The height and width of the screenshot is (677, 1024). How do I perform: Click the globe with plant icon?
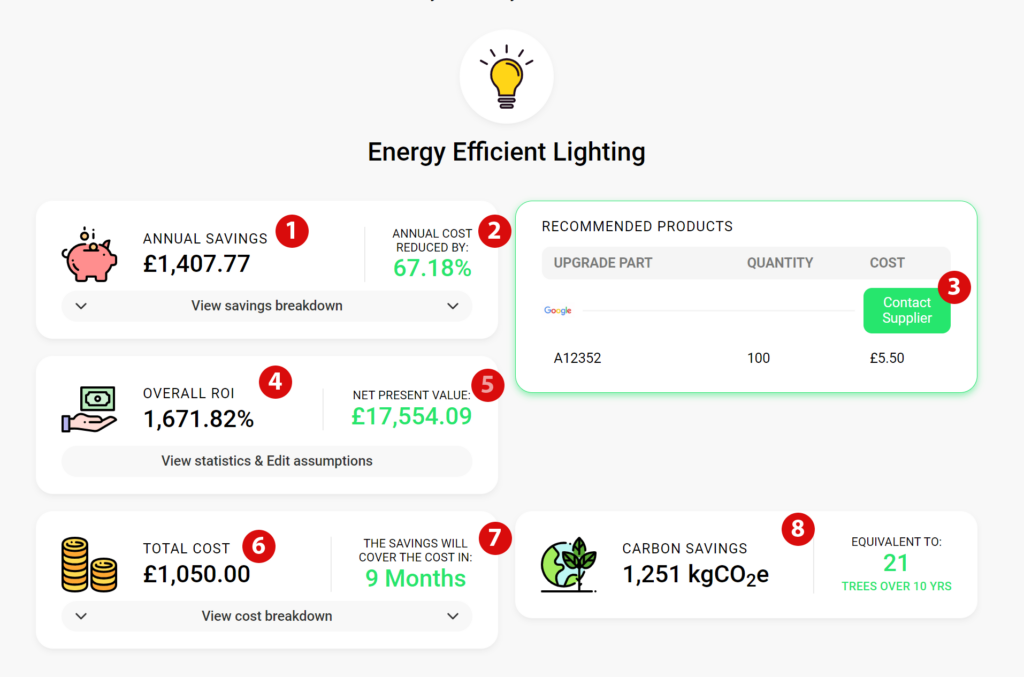click(569, 565)
